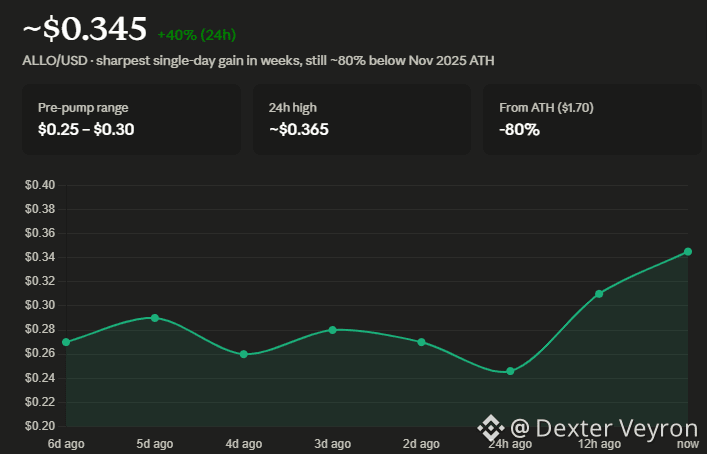Click the 5d ago data point

[155, 318]
